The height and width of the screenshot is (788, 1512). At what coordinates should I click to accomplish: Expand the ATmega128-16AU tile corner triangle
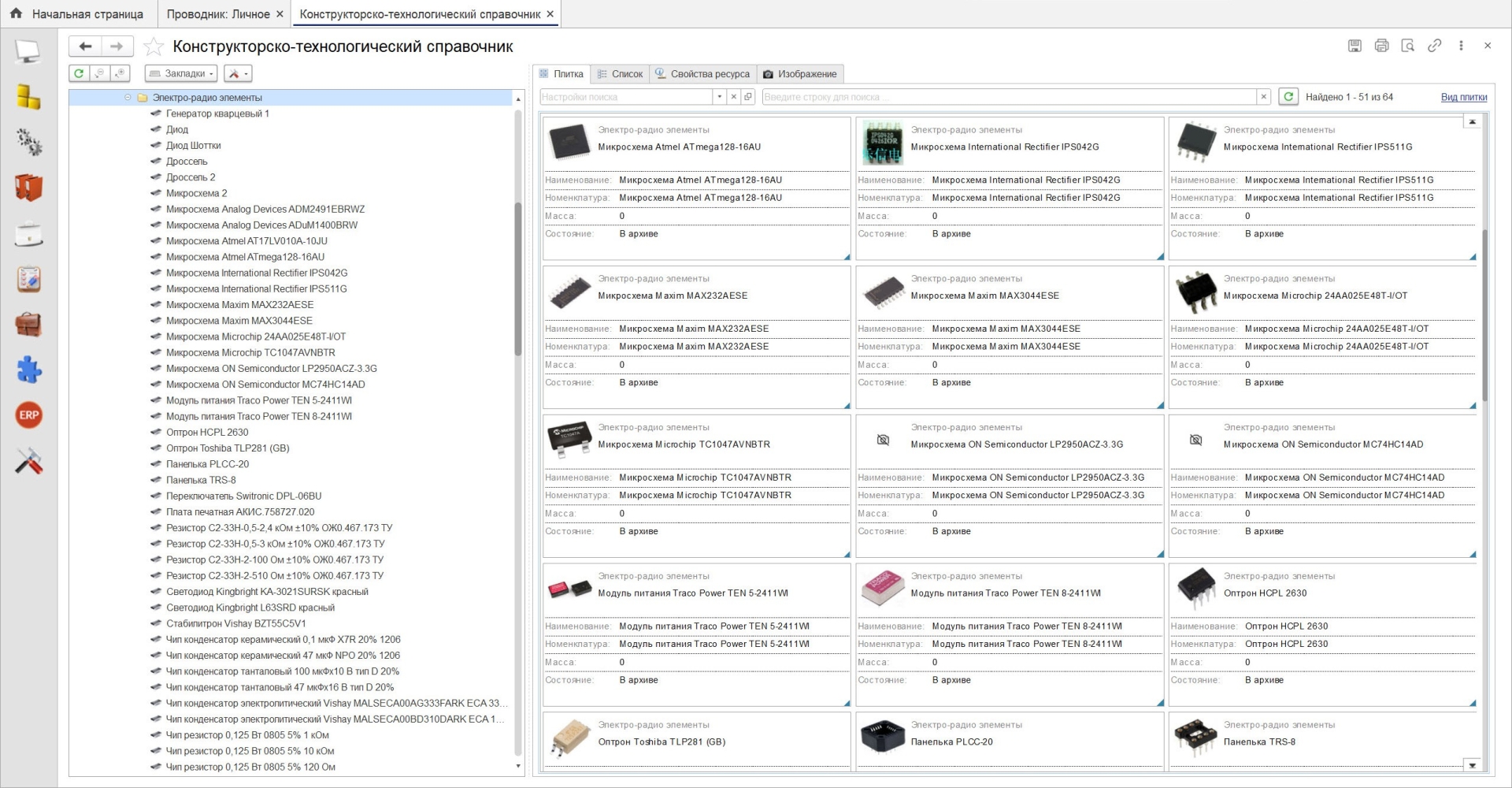[x=847, y=256]
